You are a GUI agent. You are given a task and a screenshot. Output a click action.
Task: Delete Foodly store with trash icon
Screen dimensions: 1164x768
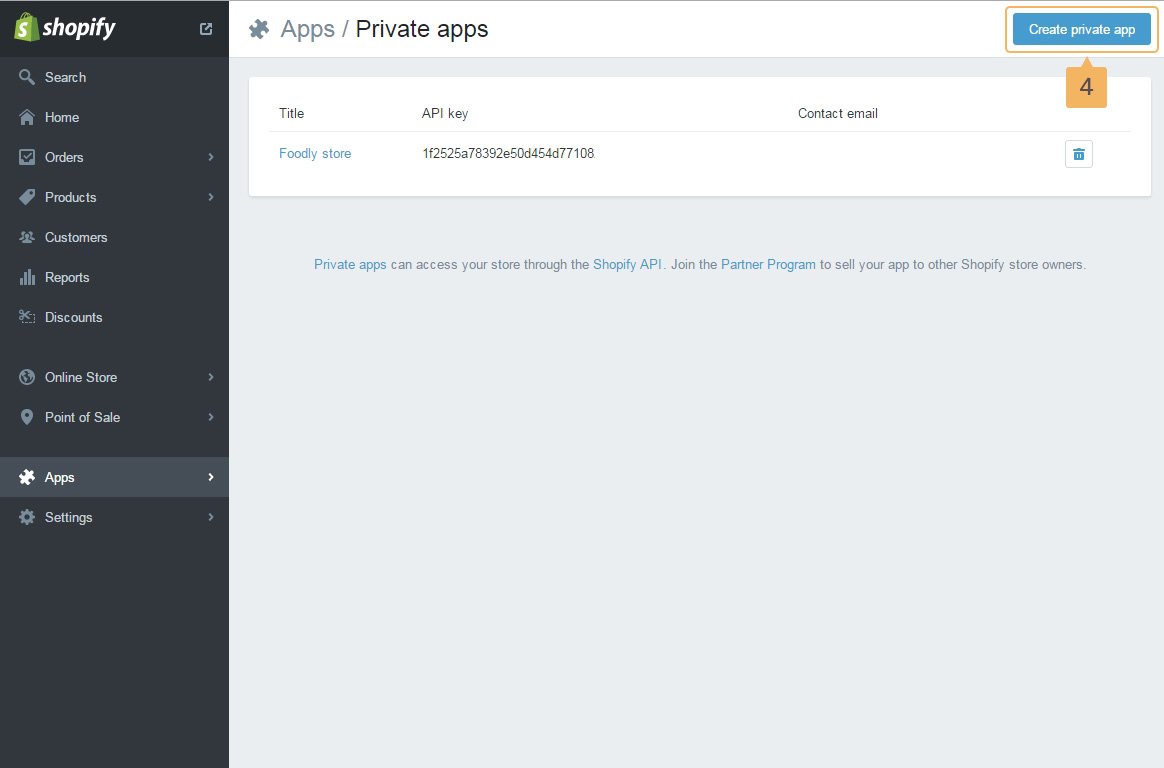[1078, 154]
